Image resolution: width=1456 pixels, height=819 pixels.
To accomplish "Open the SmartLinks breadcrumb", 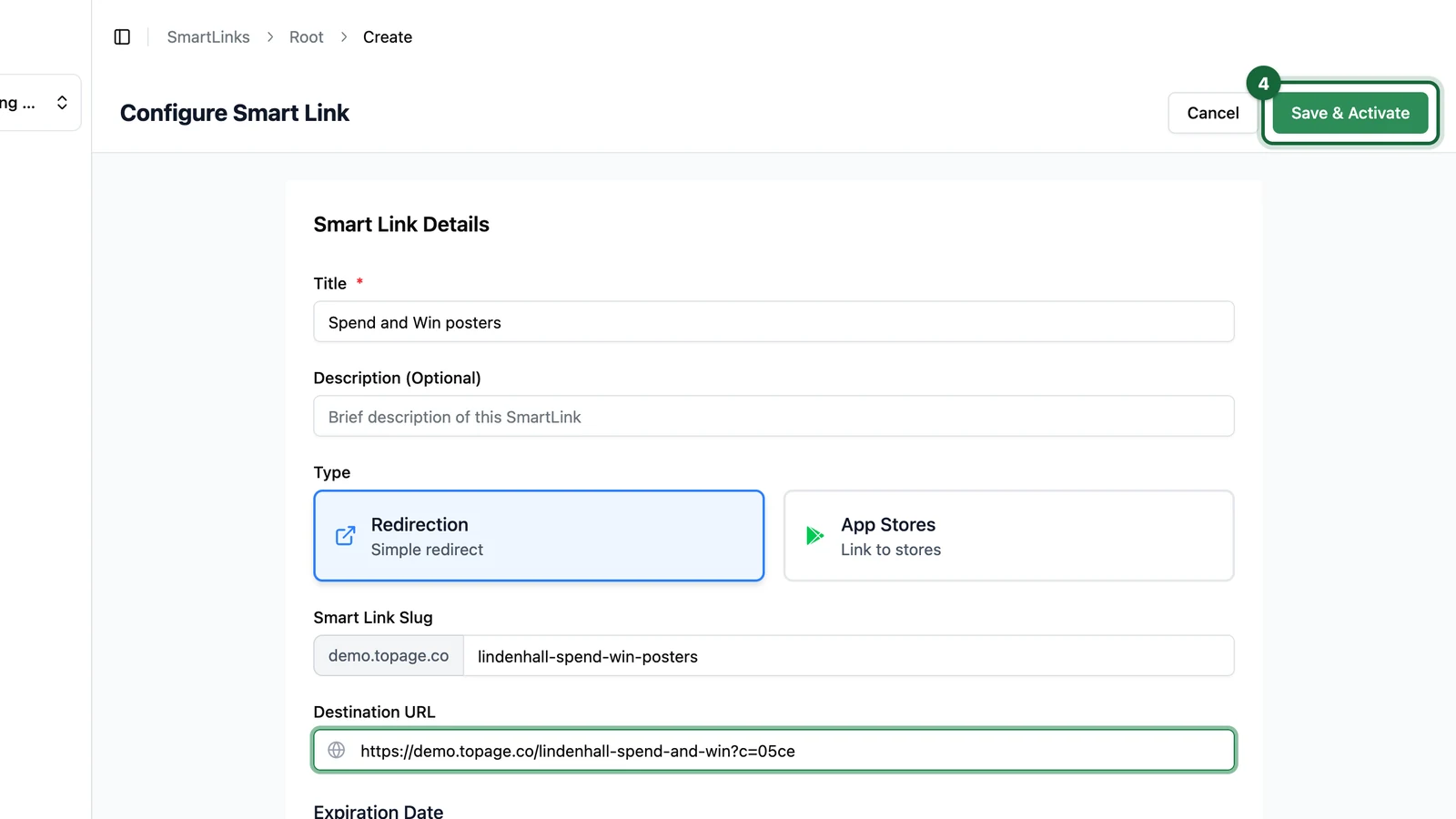I will coord(208,37).
